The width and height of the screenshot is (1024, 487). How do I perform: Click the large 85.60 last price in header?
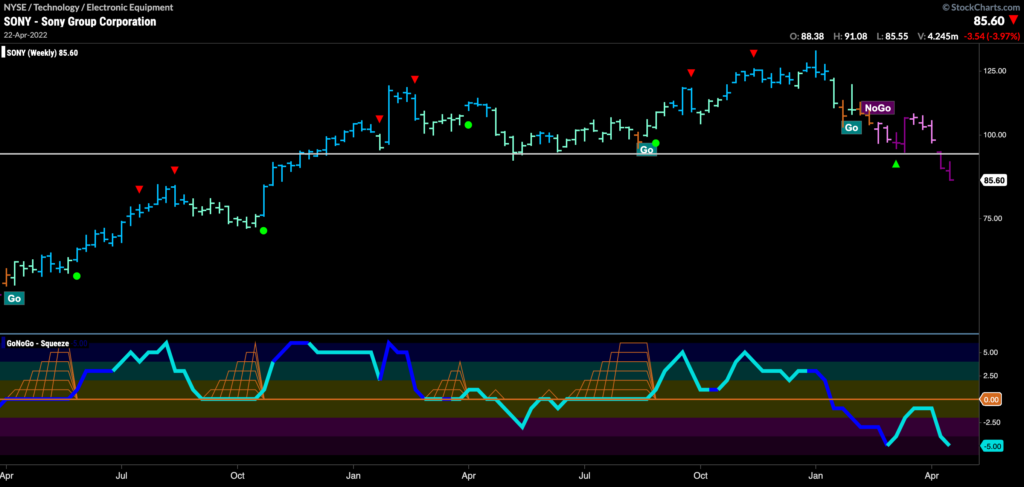click(989, 22)
